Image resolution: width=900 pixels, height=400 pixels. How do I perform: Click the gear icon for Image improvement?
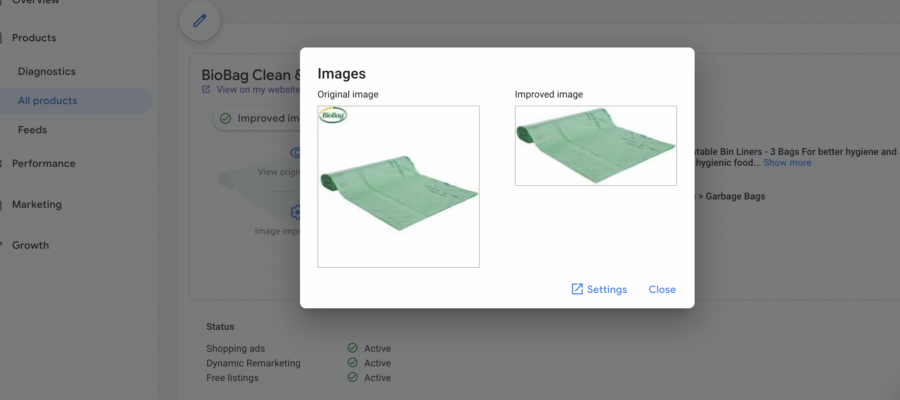[x=295, y=212]
